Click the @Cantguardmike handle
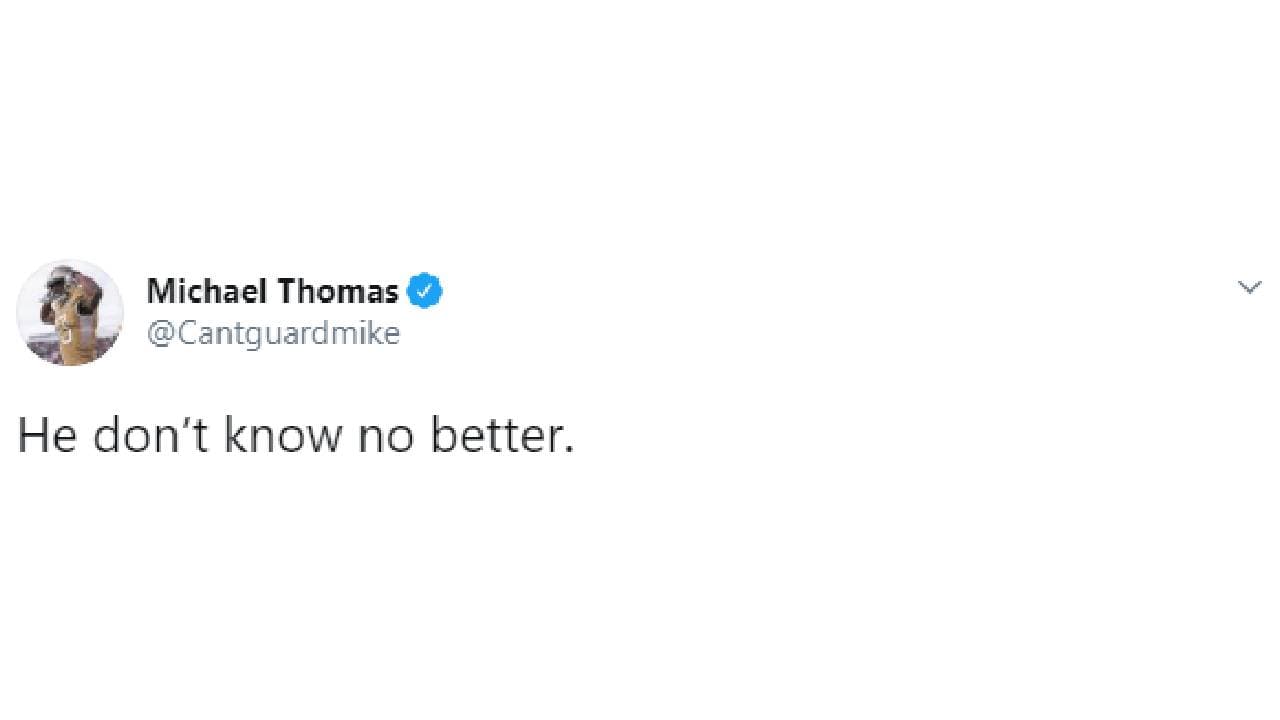This screenshot has width=1280, height=720. [273, 333]
